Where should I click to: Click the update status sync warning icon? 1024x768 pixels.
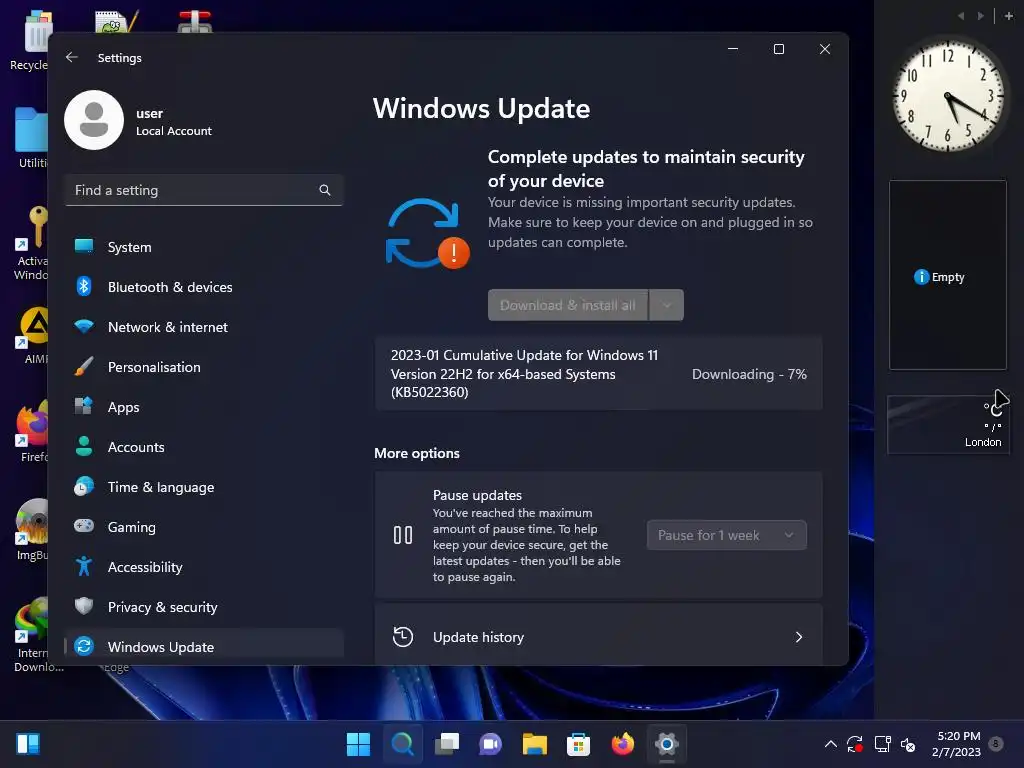click(428, 233)
